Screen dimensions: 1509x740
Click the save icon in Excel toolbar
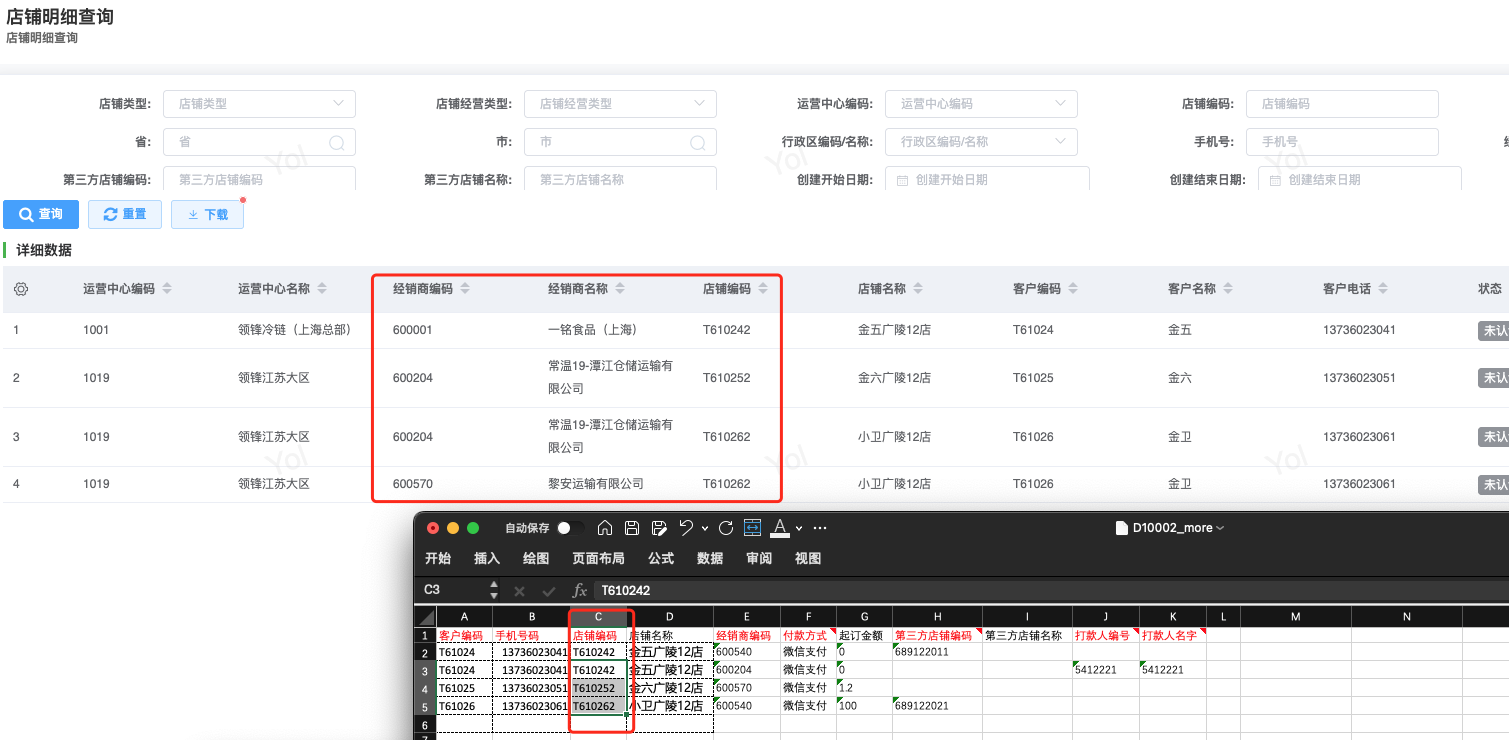632,528
